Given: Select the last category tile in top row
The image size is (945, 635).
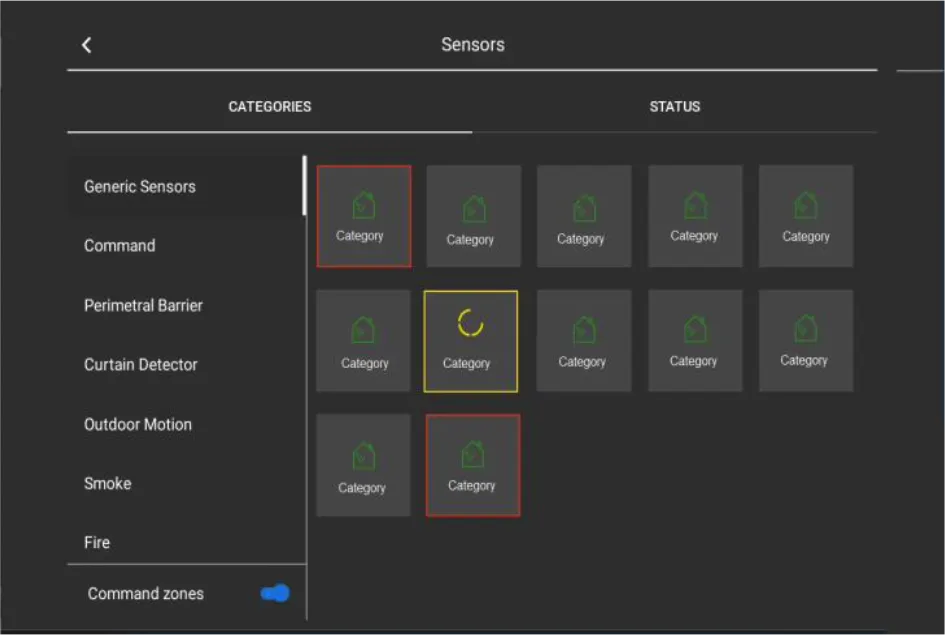Looking at the screenshot, I should click(x=806, y=216).
